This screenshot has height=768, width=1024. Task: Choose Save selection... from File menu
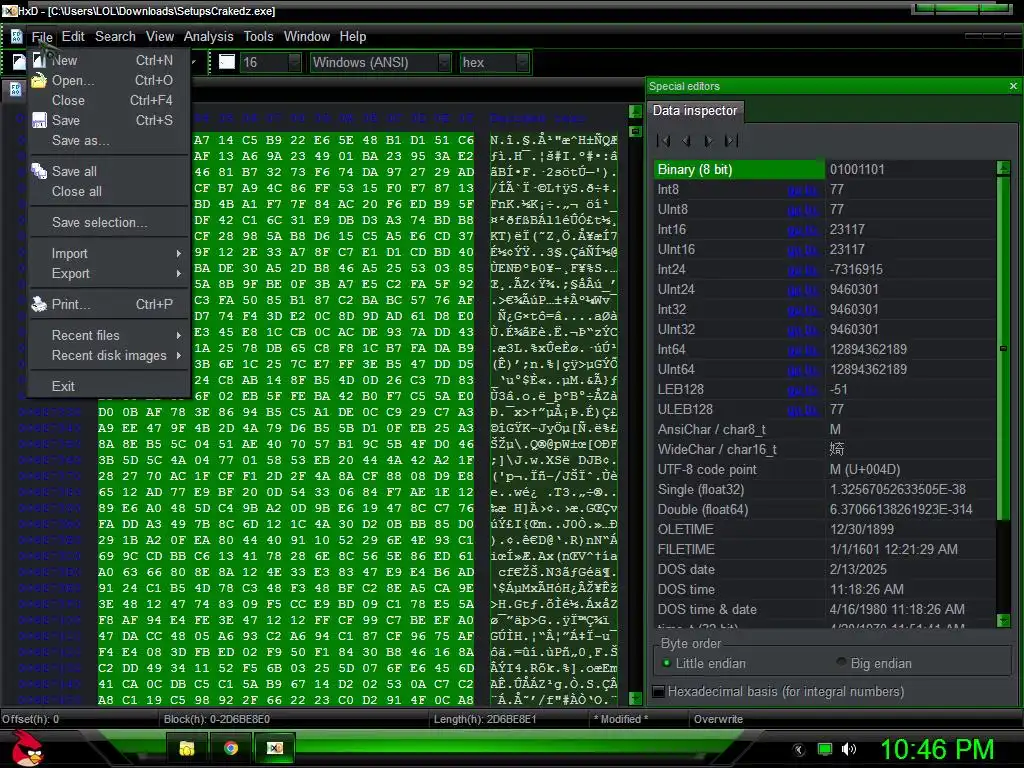(x=109, y=223)
